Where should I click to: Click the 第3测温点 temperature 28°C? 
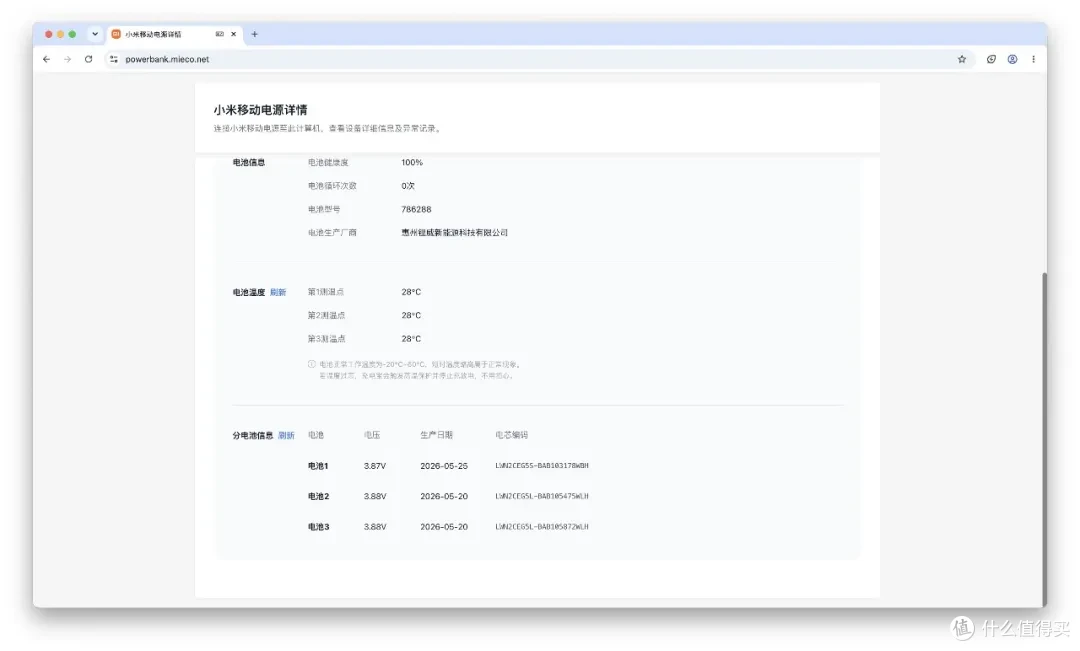411,339
